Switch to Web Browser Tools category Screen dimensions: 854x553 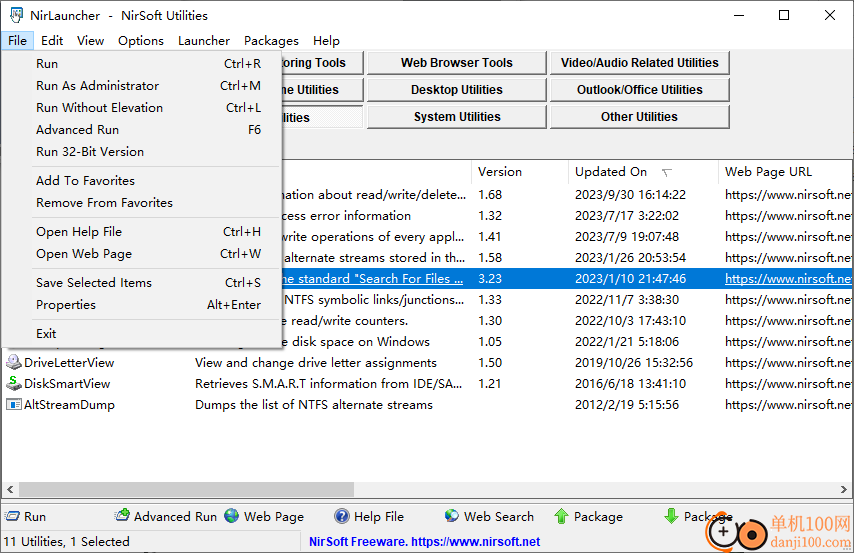(x=456, y=63)
